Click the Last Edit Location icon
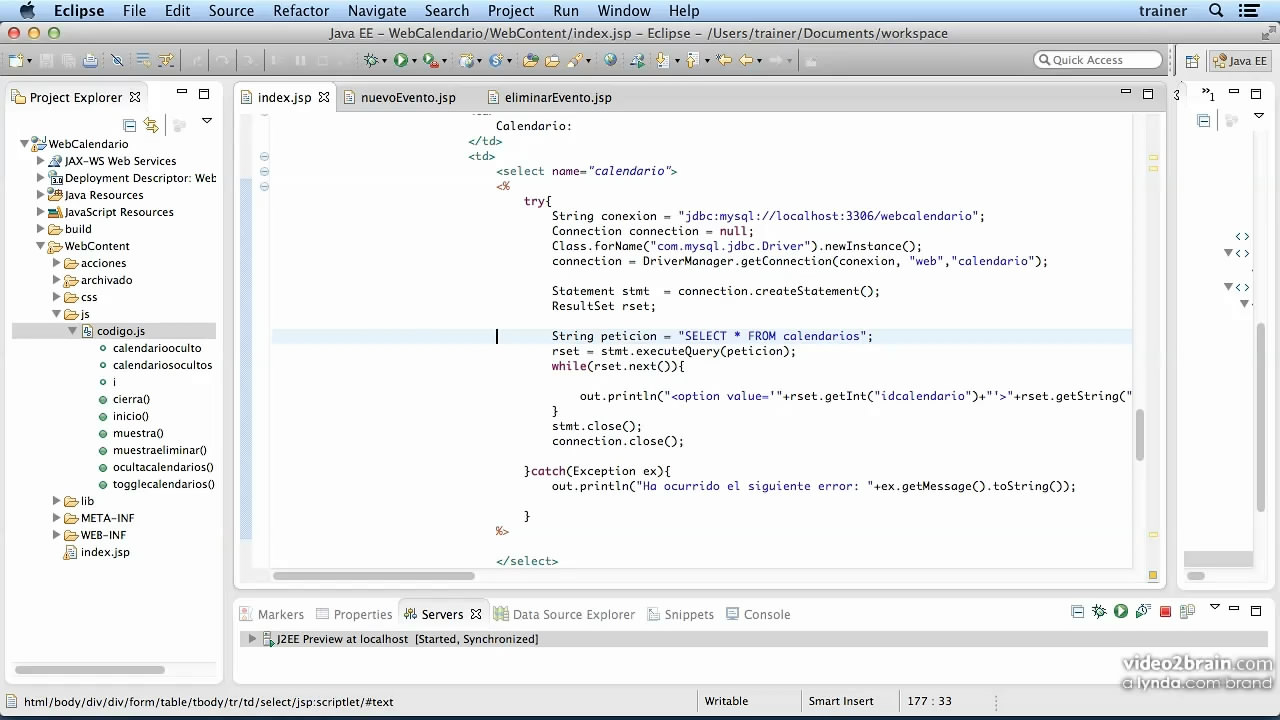 coord(725,60)
